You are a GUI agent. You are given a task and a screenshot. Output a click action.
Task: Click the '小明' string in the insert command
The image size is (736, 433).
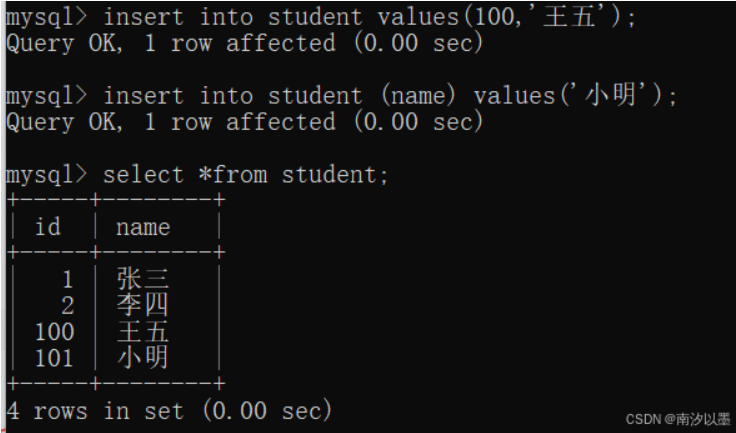click(x=620, y=96)
